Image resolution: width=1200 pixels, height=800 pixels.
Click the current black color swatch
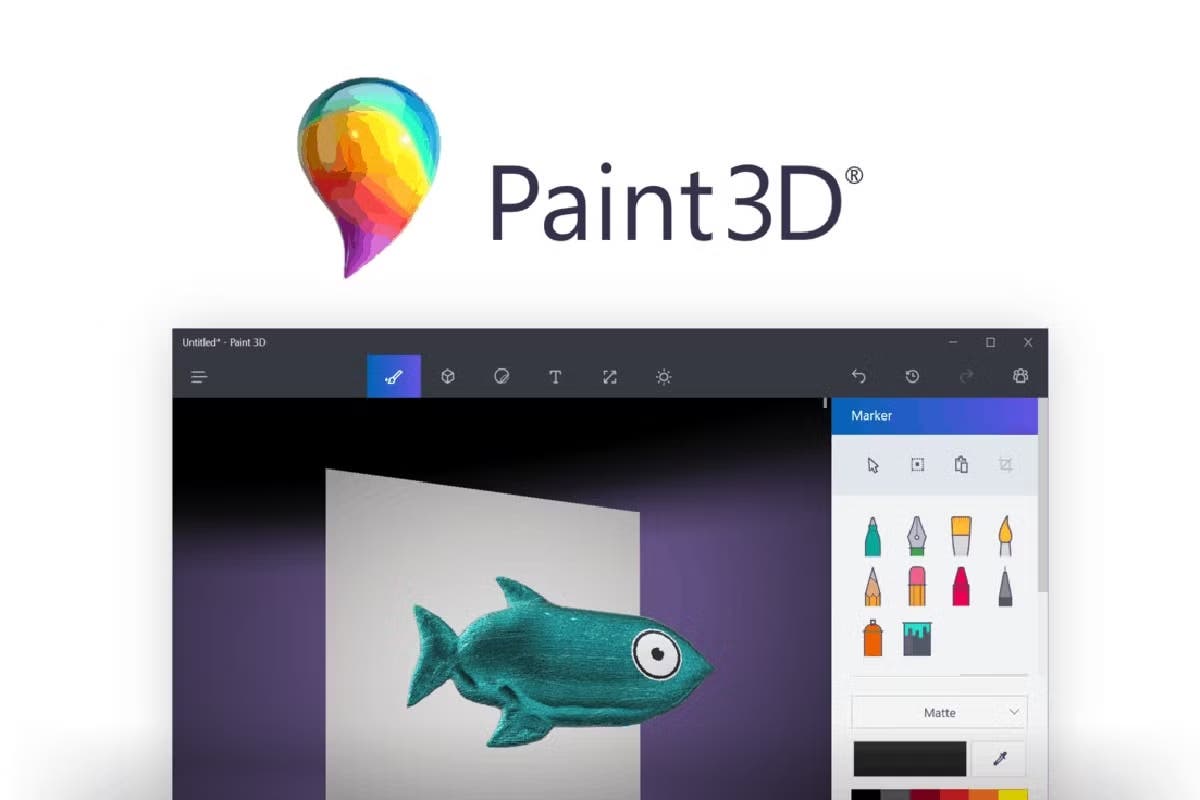910,759
